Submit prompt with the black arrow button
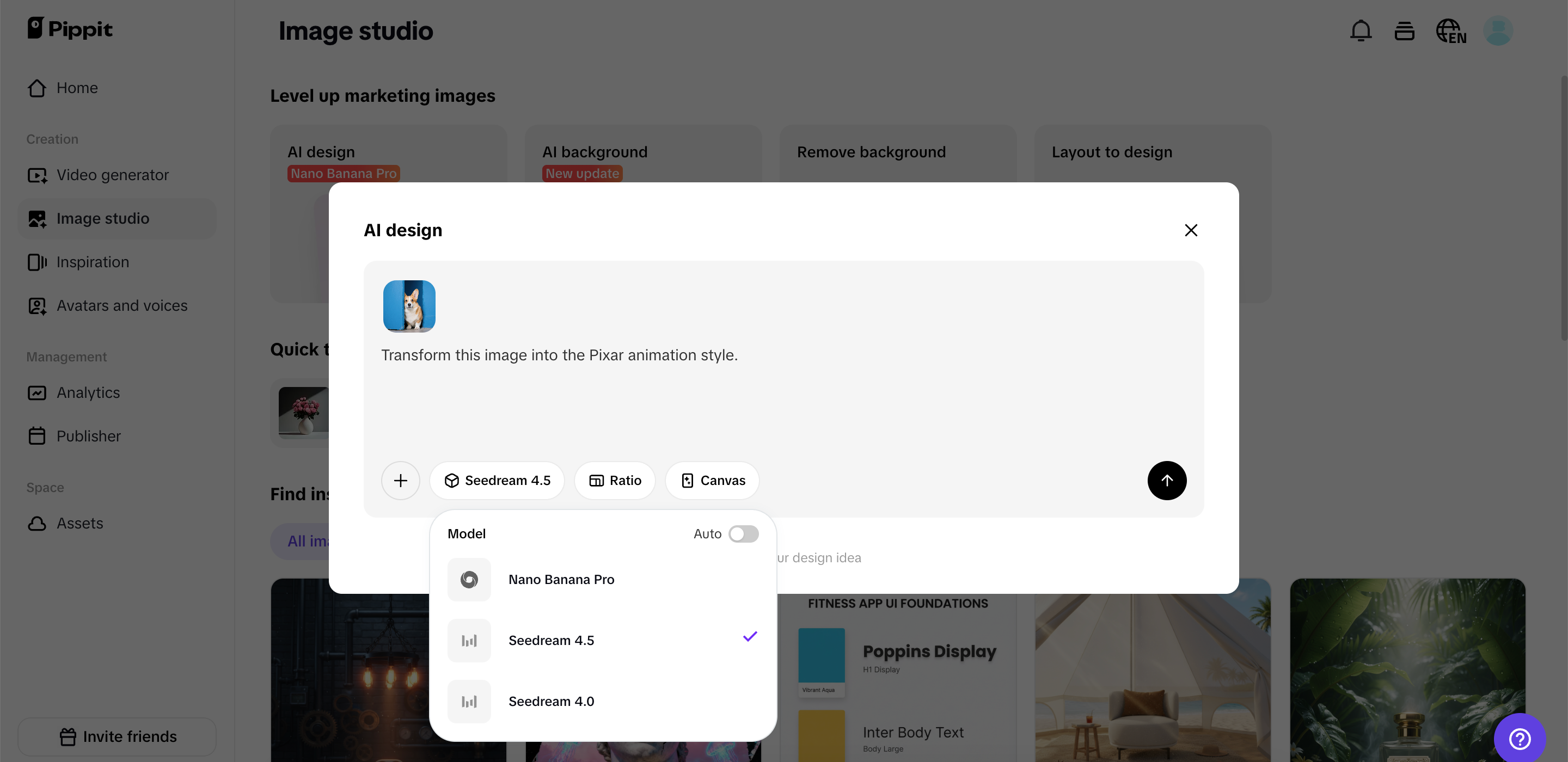The height and width of the screenshot is (762, 1568). coord(1166,480)
